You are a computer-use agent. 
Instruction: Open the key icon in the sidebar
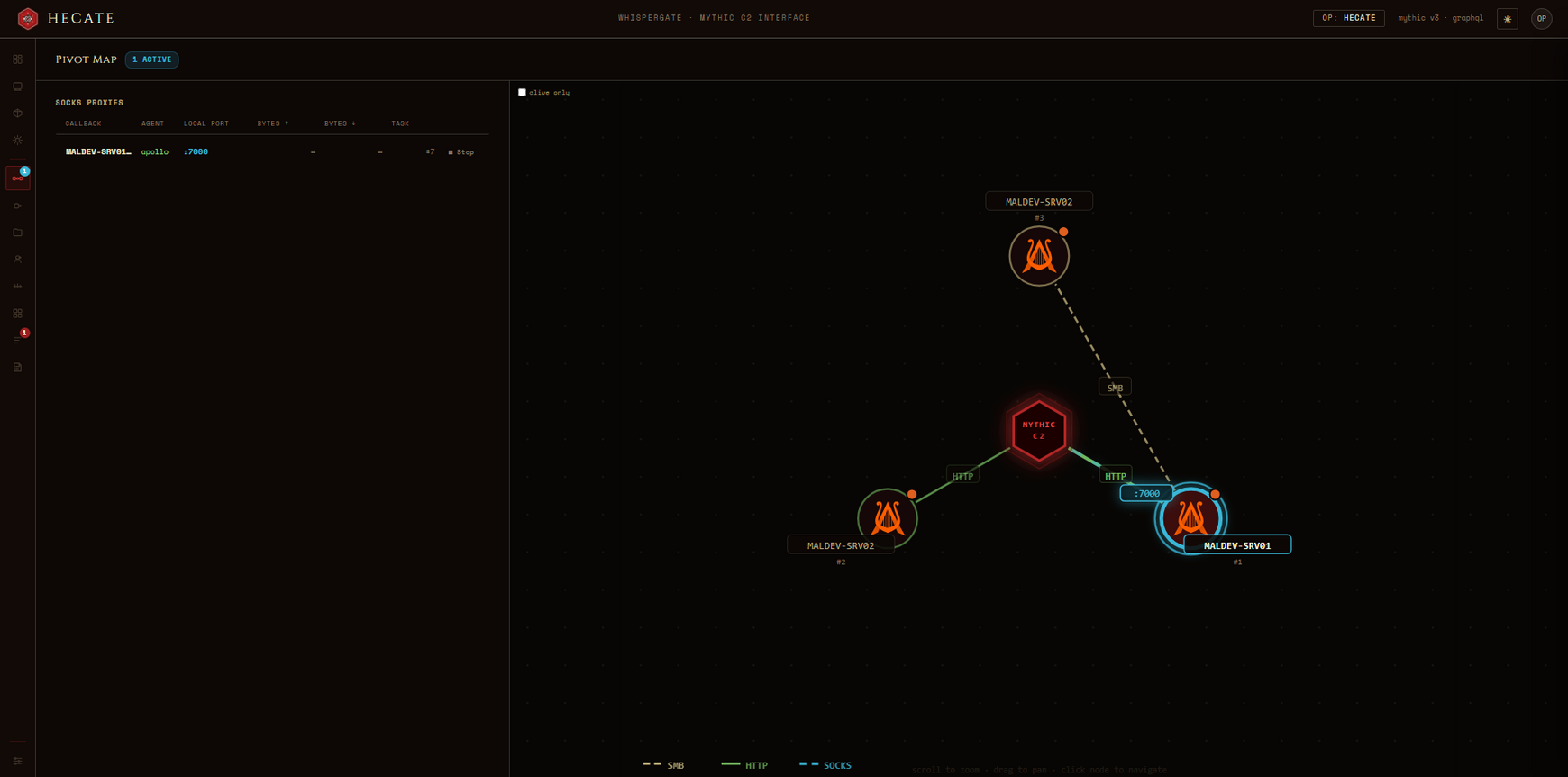pos(17,206)
